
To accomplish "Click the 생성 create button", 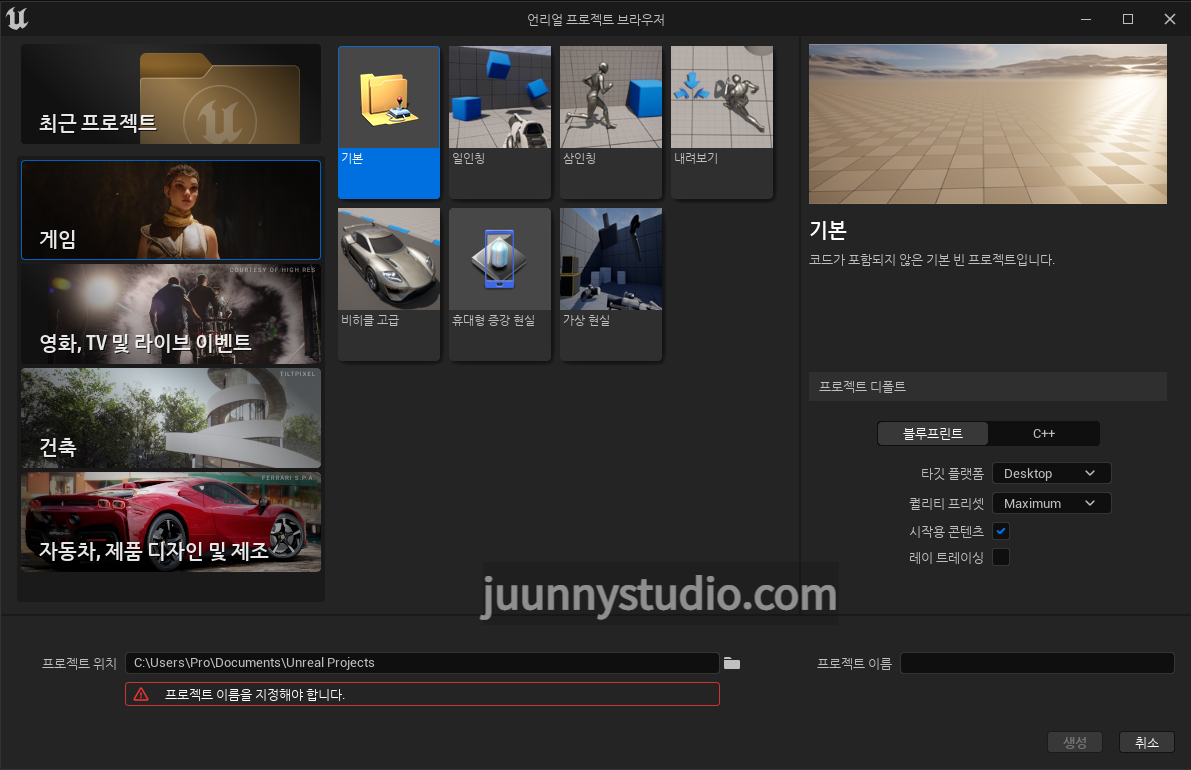I will coord(1074,742).
